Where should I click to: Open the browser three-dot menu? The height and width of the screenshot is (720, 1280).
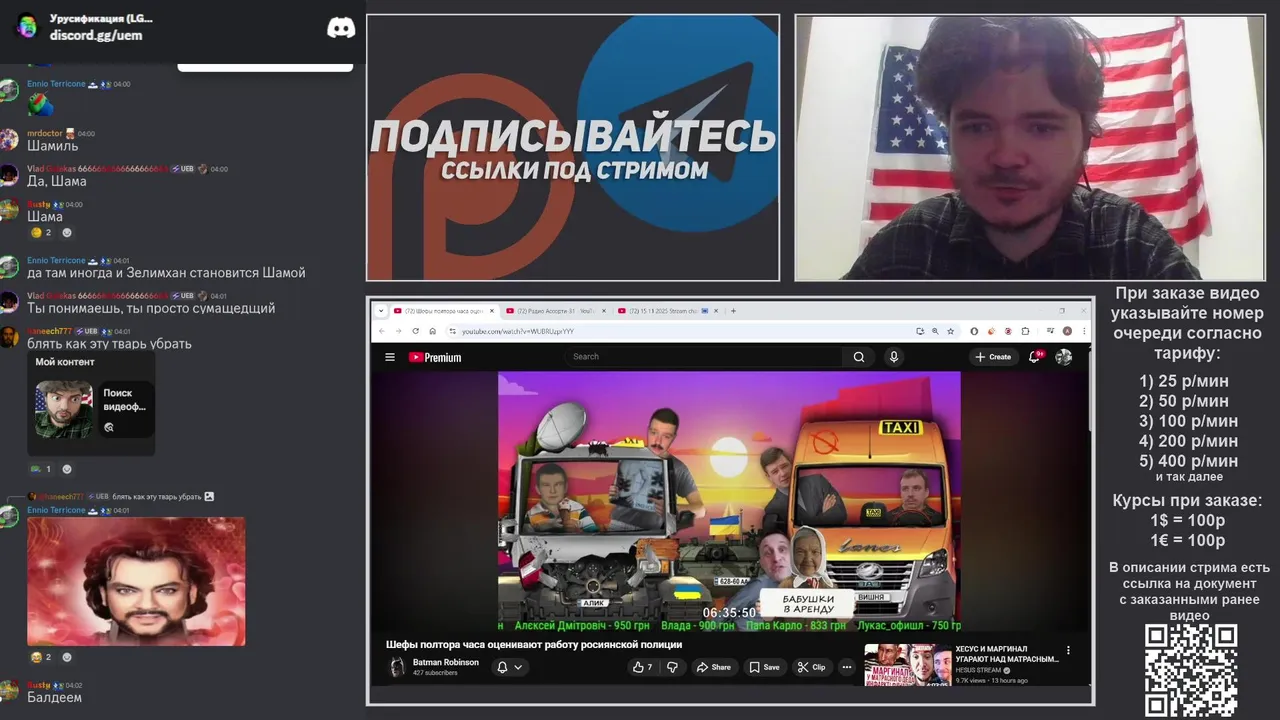click(1082, 331)
